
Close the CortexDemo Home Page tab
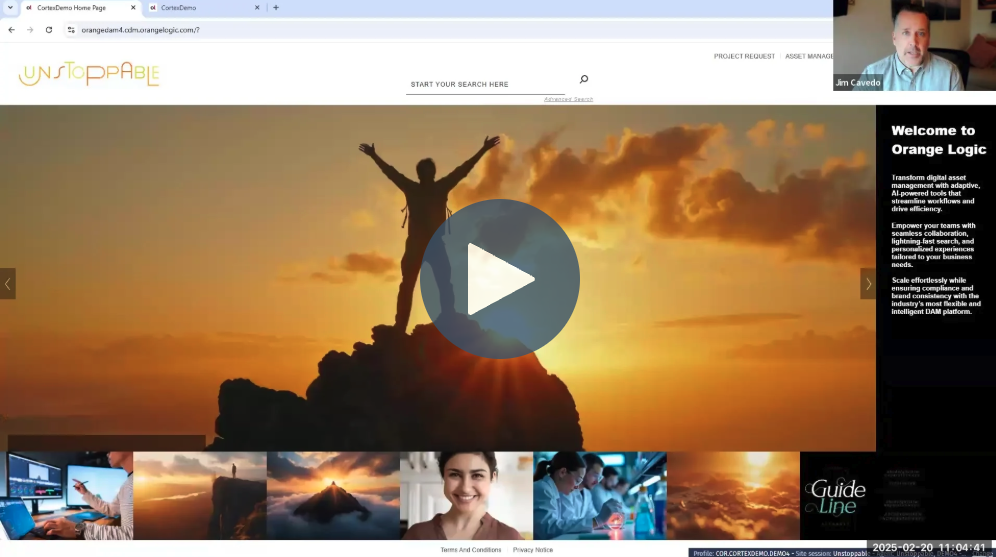click(133, 8)
